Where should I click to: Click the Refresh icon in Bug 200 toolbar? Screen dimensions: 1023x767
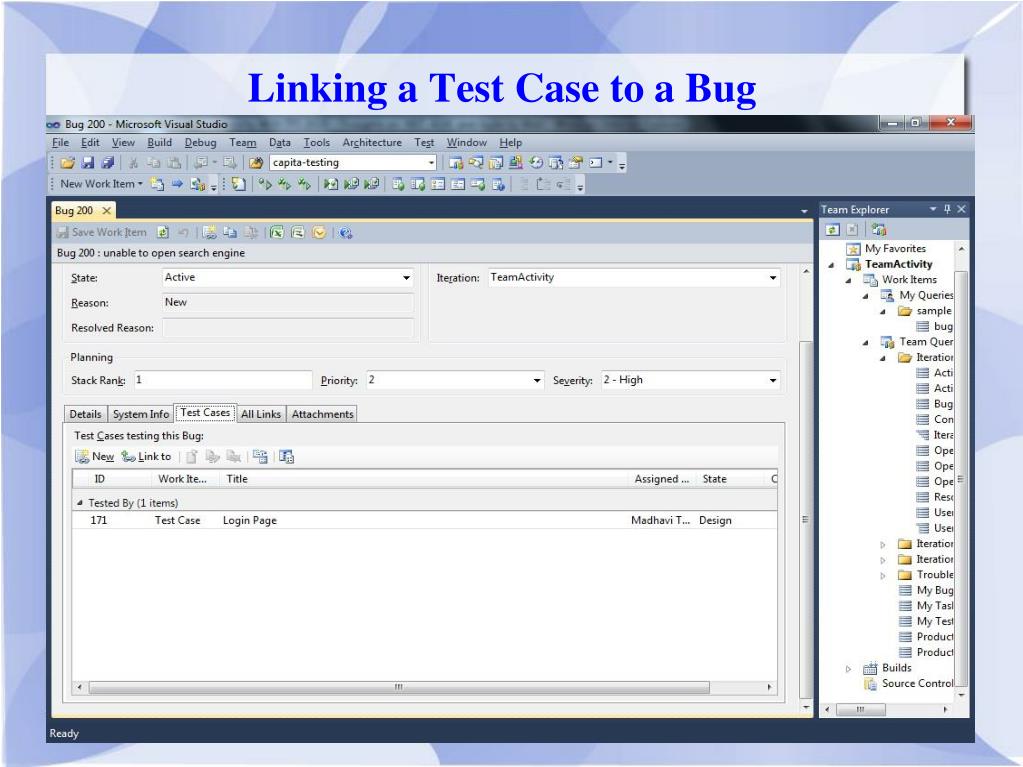click(163, 232)
